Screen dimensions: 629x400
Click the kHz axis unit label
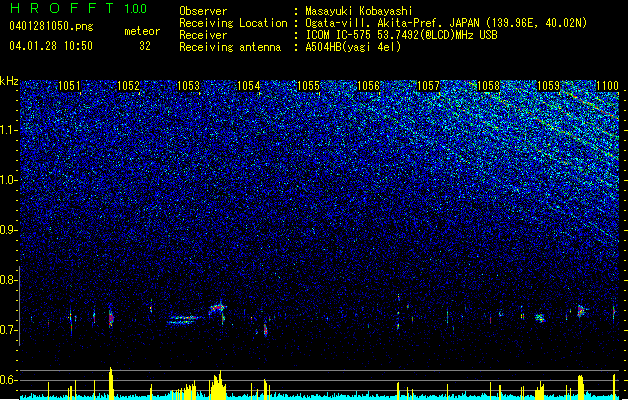(9, 81)
